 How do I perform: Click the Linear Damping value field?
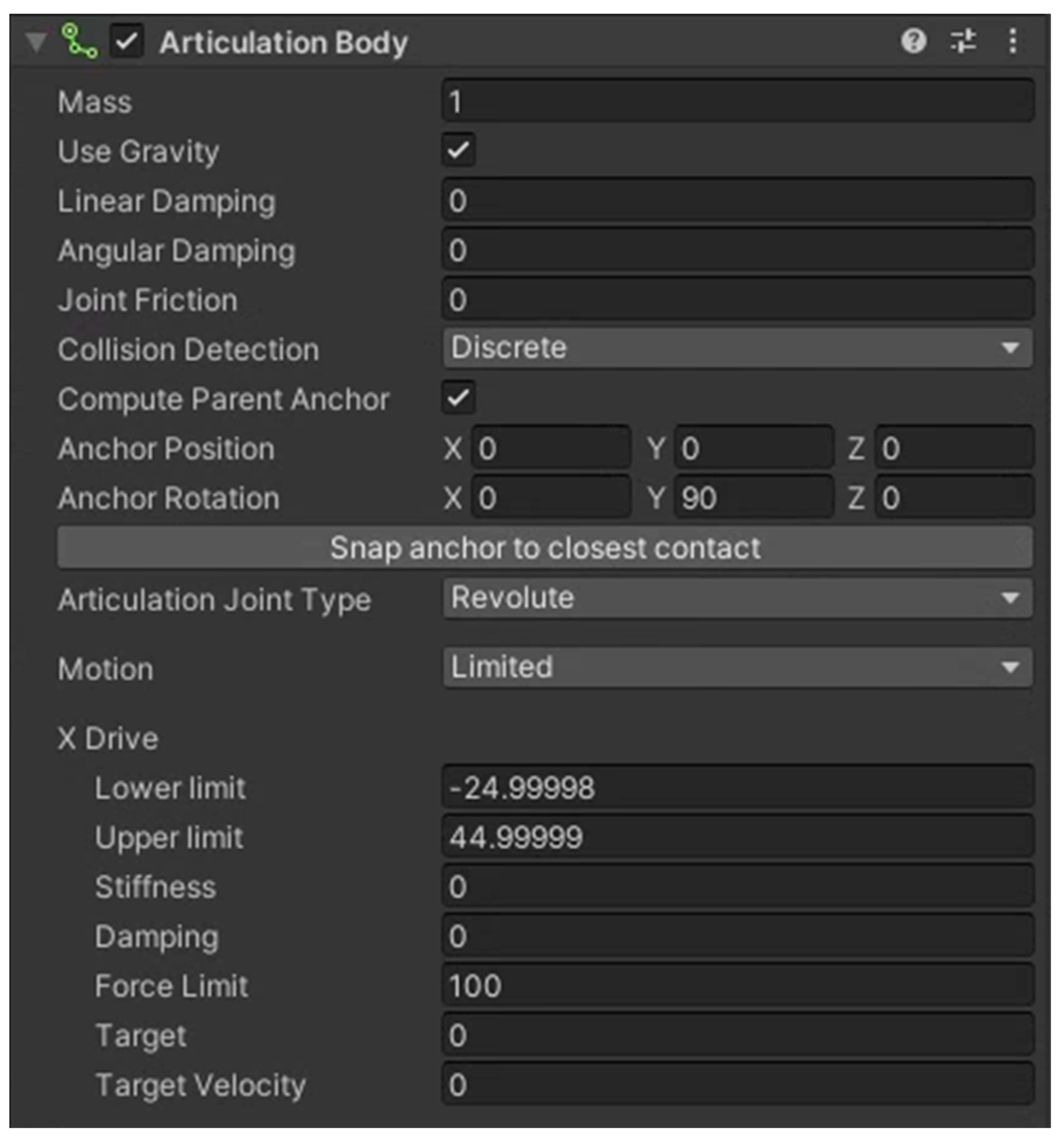pyautogui.click(x=737, y=201)
